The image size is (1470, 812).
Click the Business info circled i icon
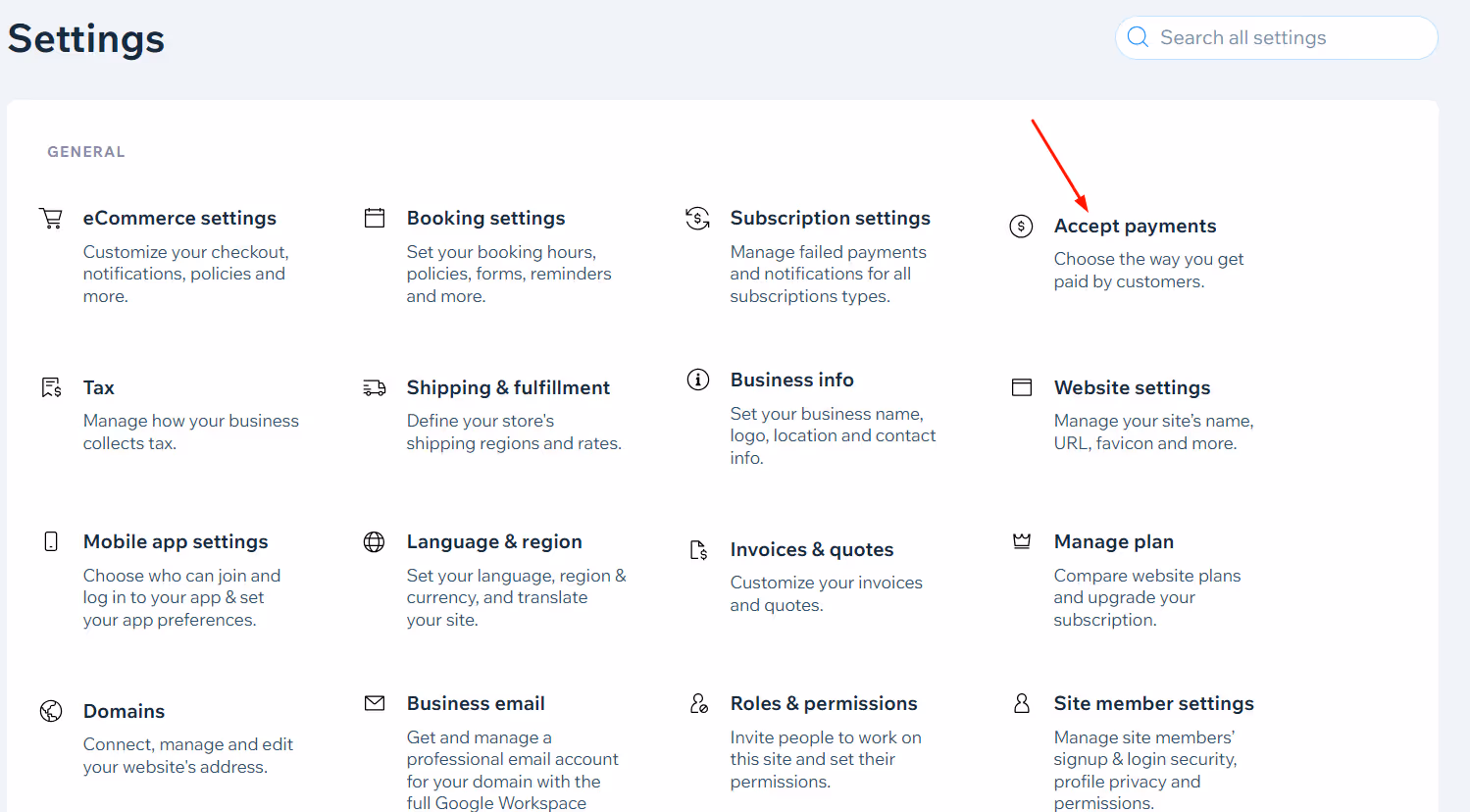tap(697, 380)
